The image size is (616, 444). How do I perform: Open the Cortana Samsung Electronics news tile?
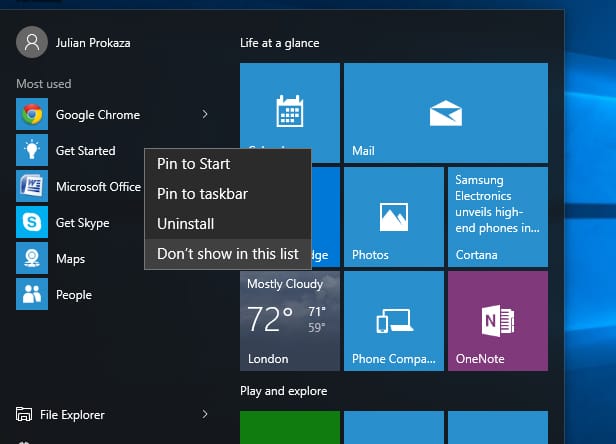tap(498, 217)
